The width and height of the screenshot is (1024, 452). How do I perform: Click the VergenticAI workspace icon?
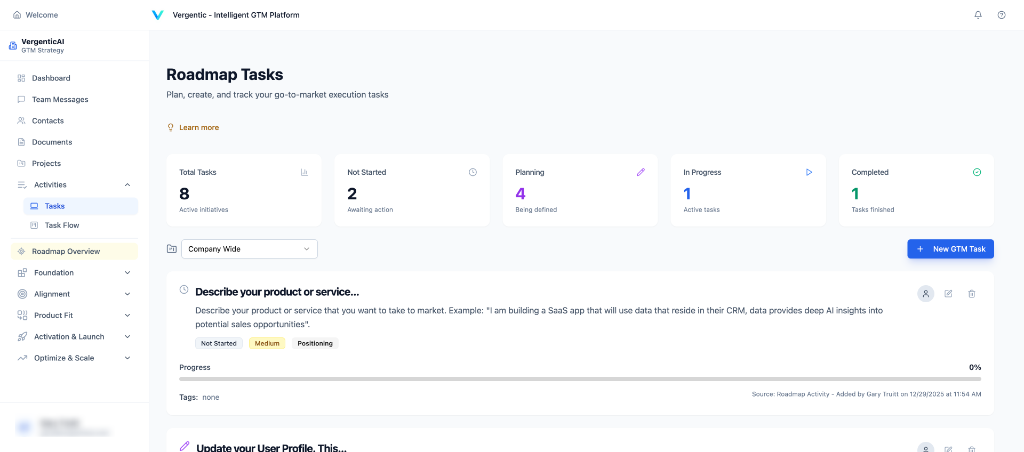click(x=13, y=45)
